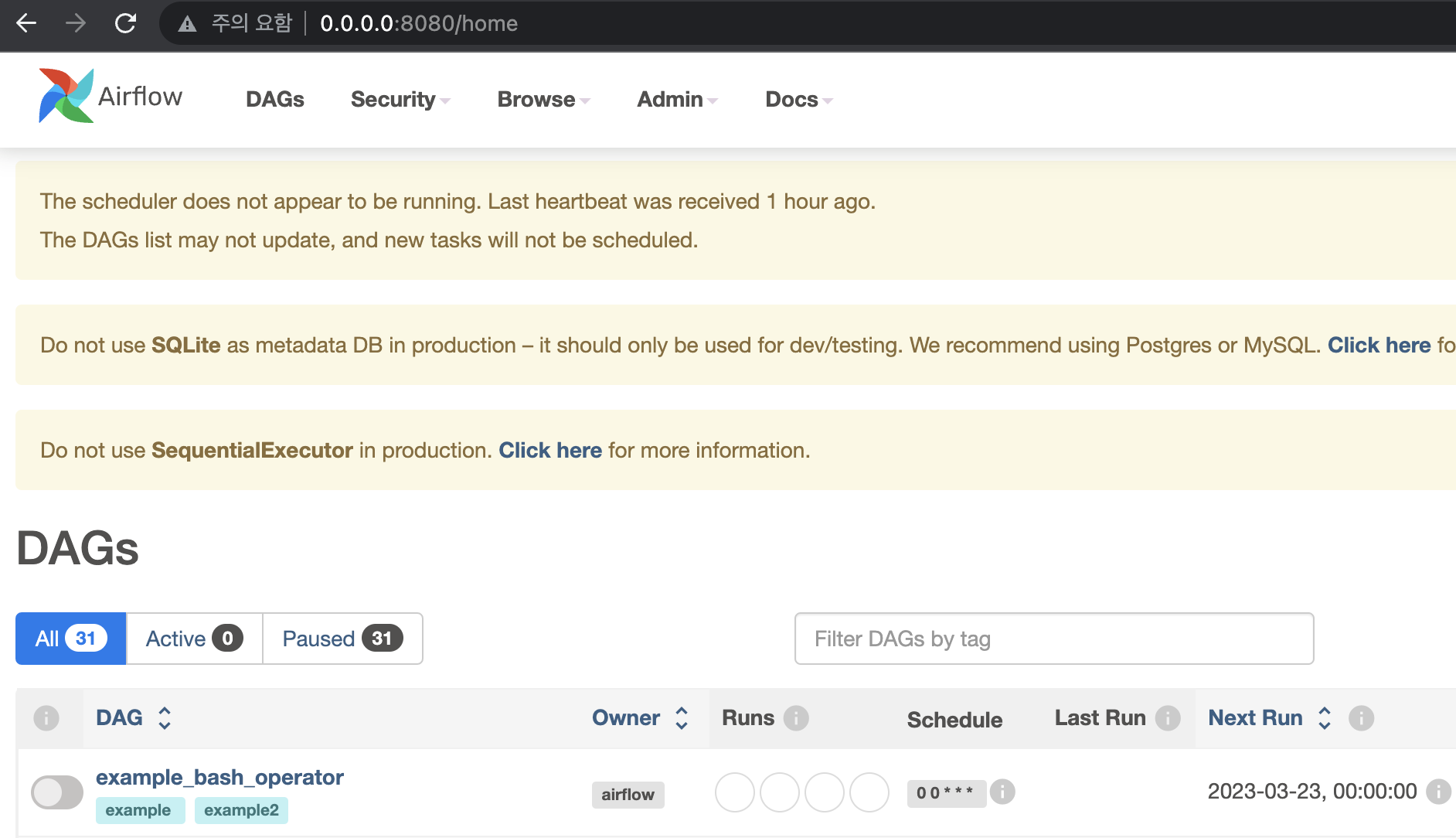Click the Airflow pinwheel logo
The image size is (1456, 838).
coord(66,96)
